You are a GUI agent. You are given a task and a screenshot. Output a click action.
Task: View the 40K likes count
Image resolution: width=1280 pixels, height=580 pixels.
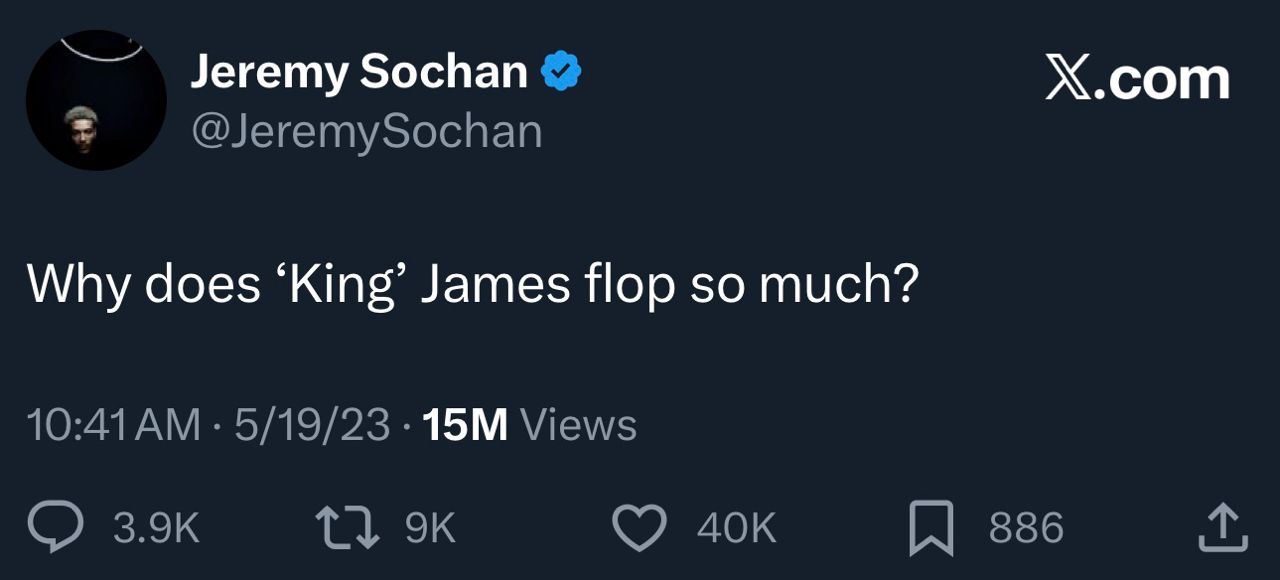[x=736, y=528]
